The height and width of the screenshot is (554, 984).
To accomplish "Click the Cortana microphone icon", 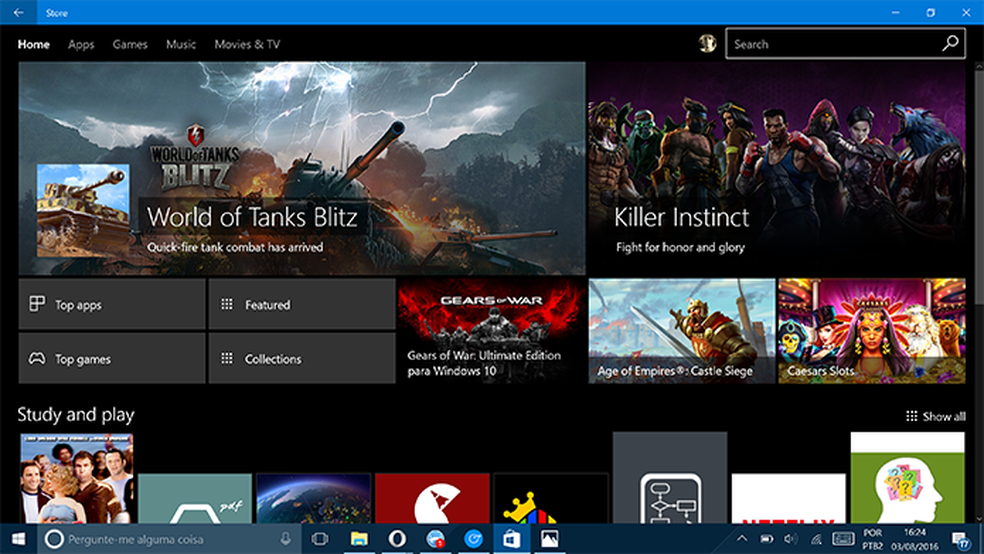I will click(286, 539).
